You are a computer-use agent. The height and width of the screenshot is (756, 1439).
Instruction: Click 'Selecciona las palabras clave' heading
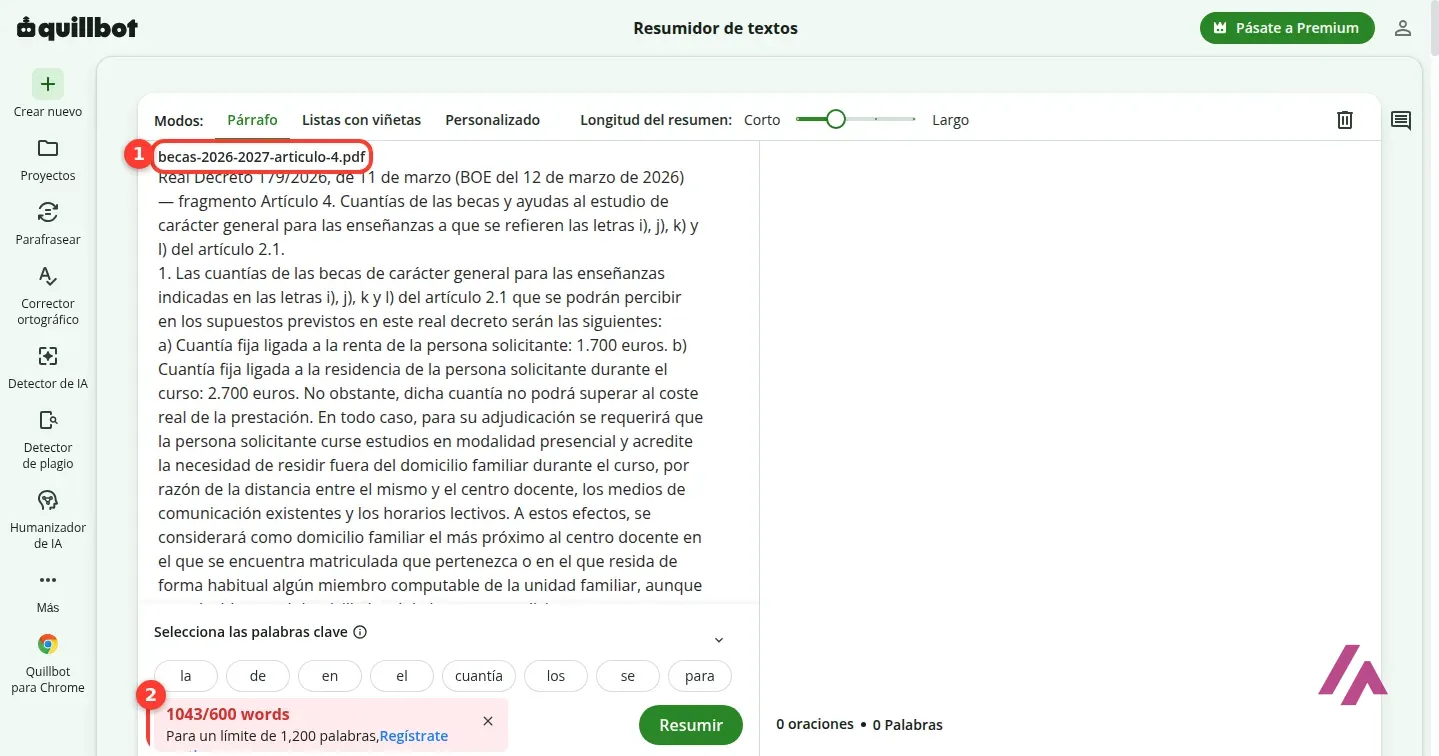[x=251, y=632]
